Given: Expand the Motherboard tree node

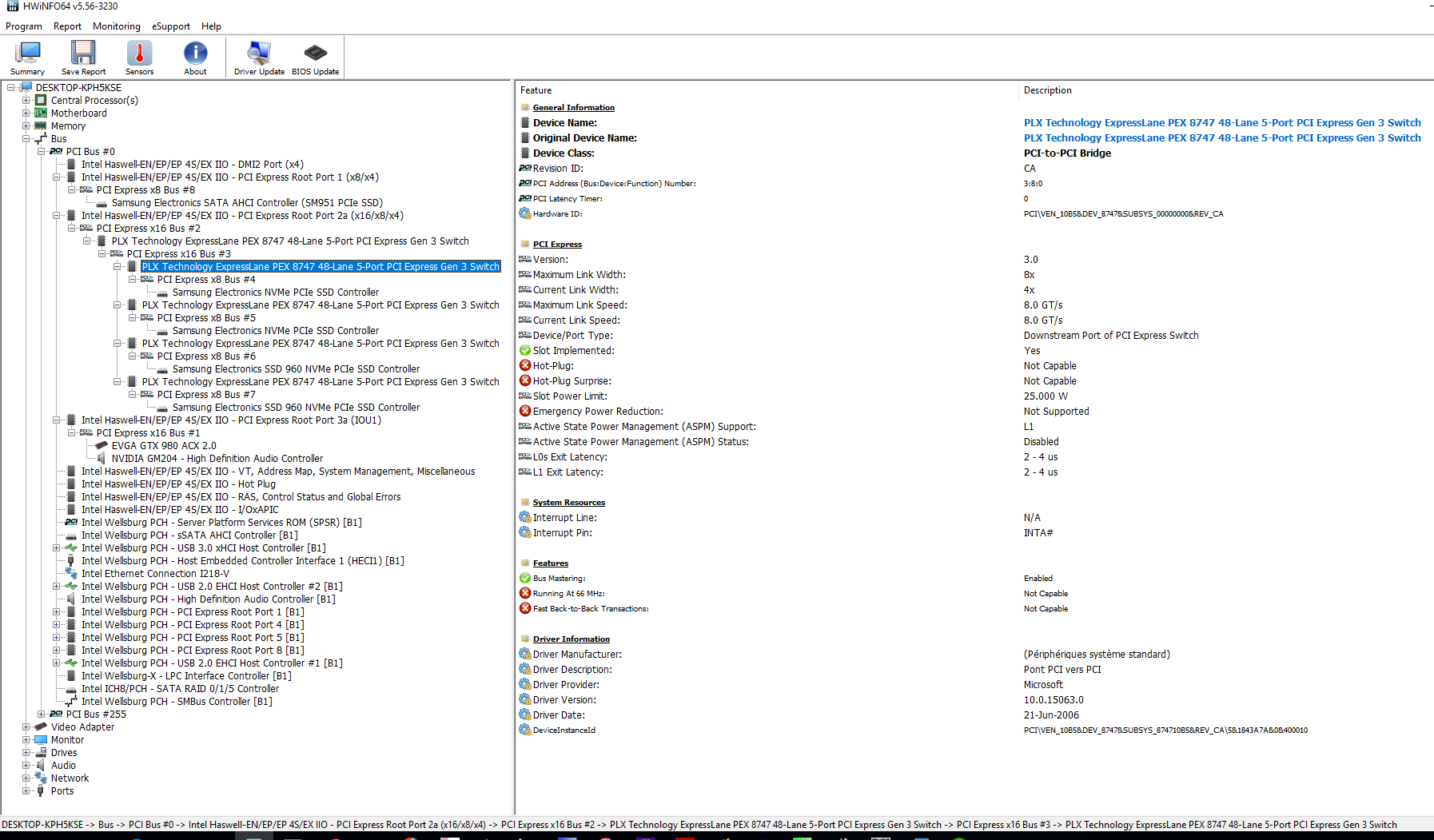Looking at the screenshot, I should pyautogui.click(x=26, y=113).
